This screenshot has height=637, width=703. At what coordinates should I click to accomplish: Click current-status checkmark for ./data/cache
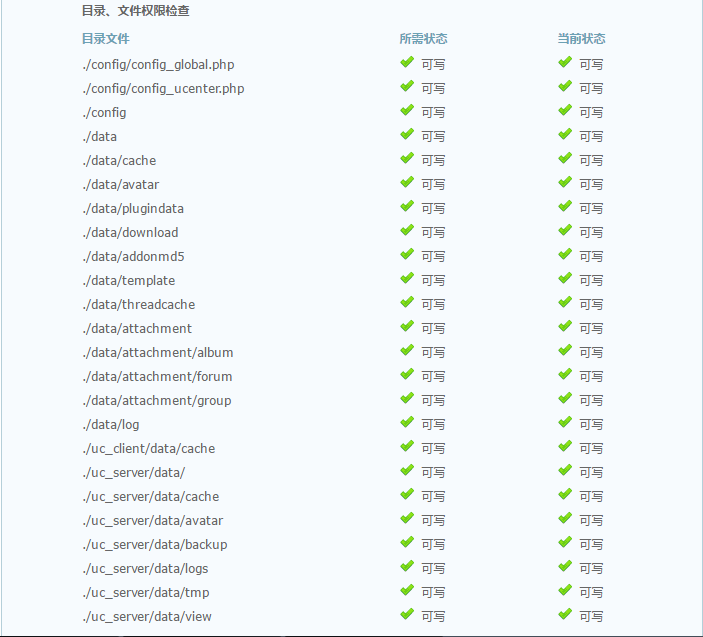tap(565, 158)
